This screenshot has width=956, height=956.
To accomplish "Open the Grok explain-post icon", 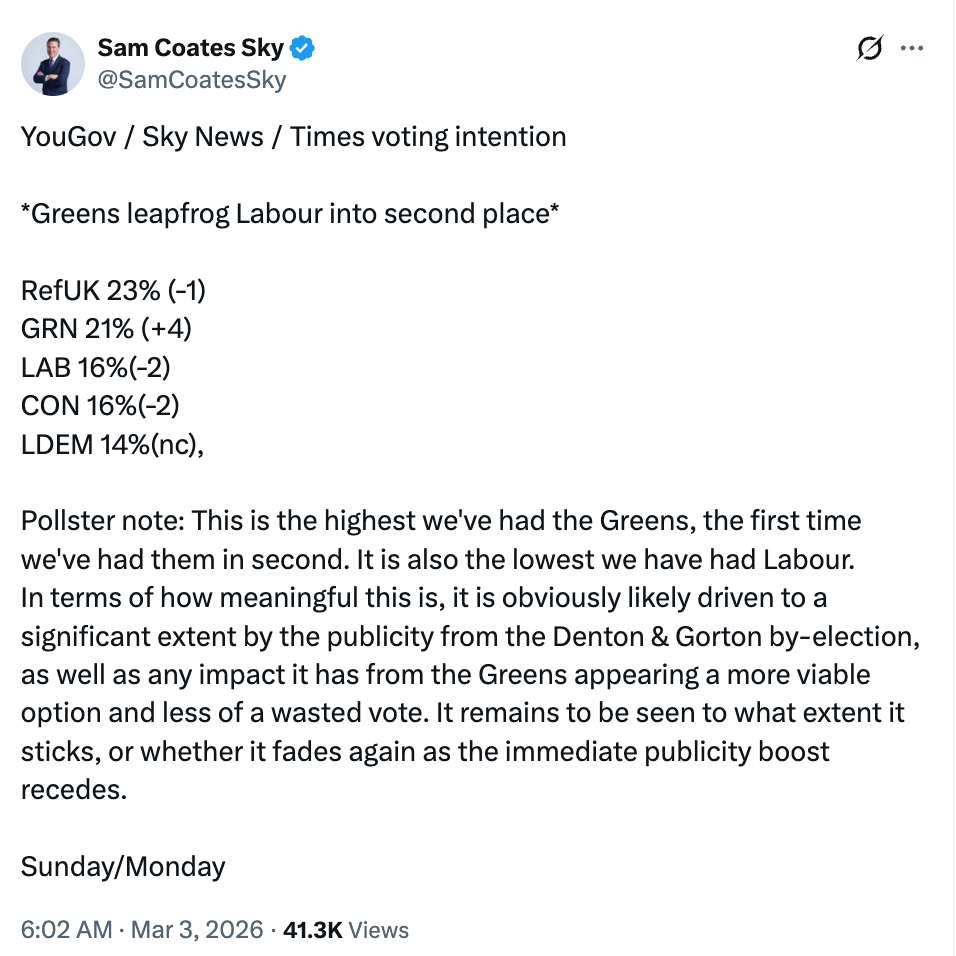I will (870, 49).
